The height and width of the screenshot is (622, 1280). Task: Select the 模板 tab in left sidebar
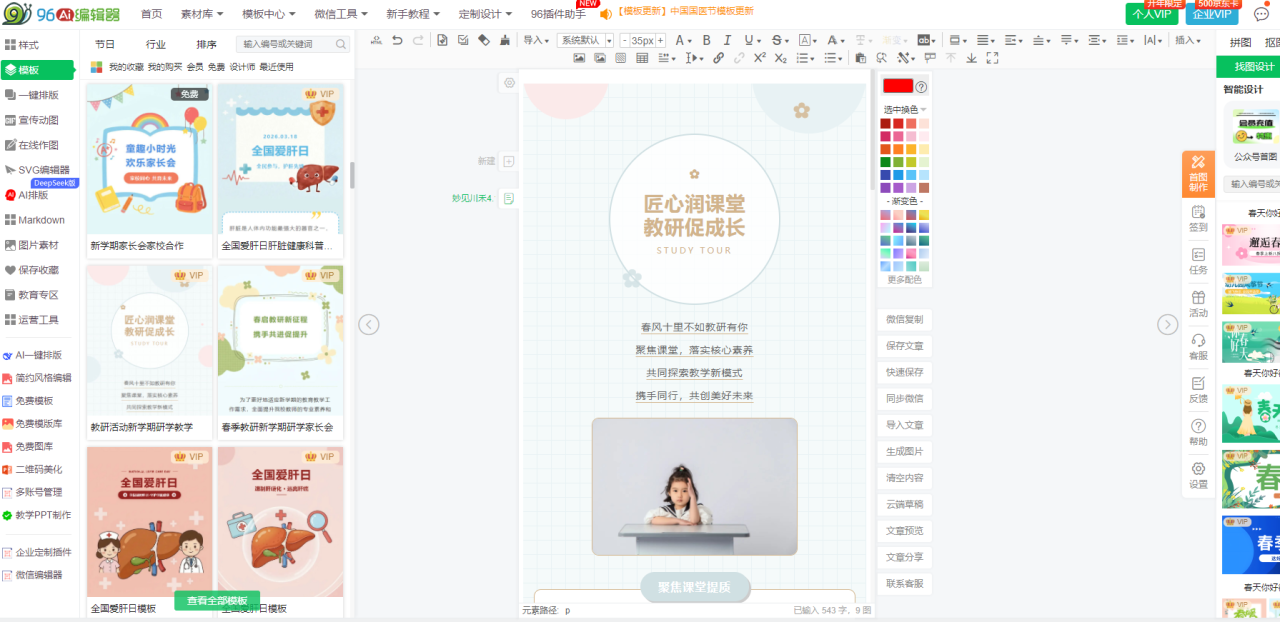29,70
